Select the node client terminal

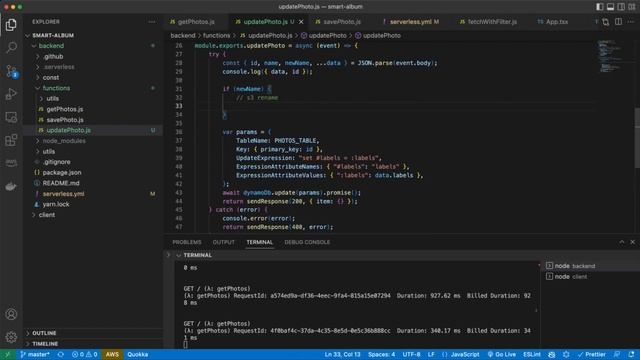click(590, 276)
